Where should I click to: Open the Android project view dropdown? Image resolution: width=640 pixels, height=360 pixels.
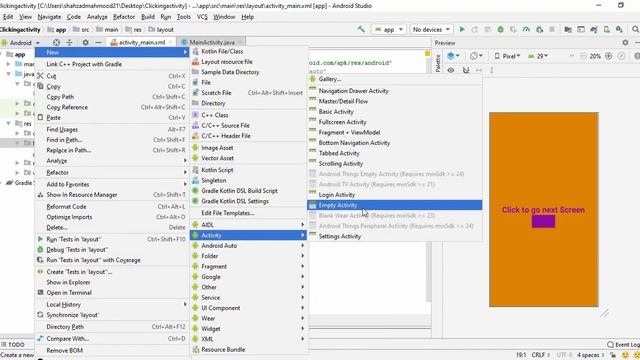point(21,42)
